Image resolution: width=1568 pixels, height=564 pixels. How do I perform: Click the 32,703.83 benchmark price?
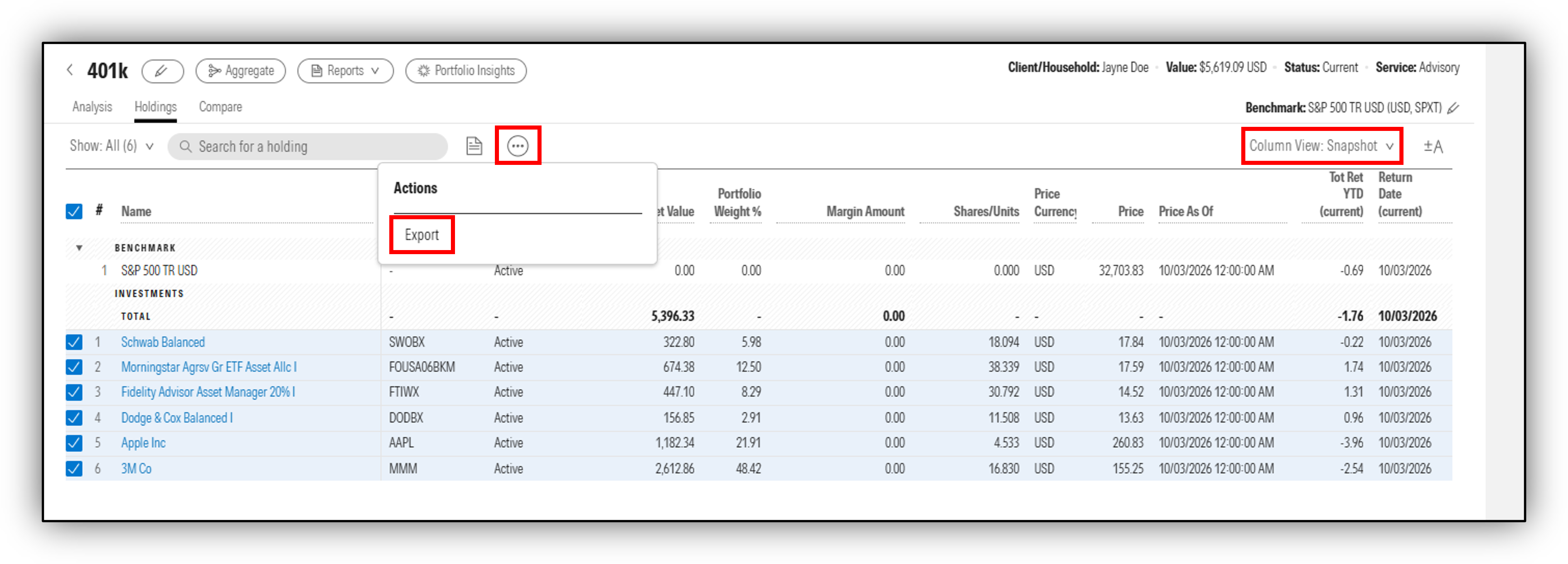1121,270
